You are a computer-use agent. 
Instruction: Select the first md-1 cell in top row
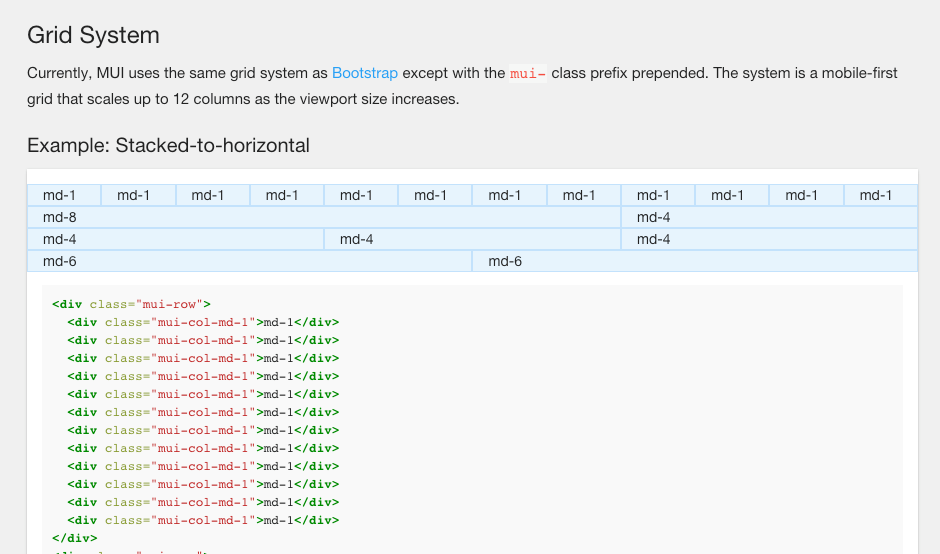(x=64, y=195)
